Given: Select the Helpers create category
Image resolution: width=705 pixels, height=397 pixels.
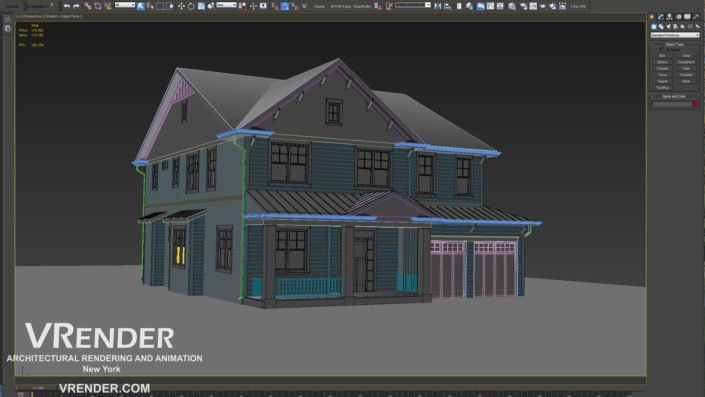Looking at the screenshot, I should pos(683,27).
